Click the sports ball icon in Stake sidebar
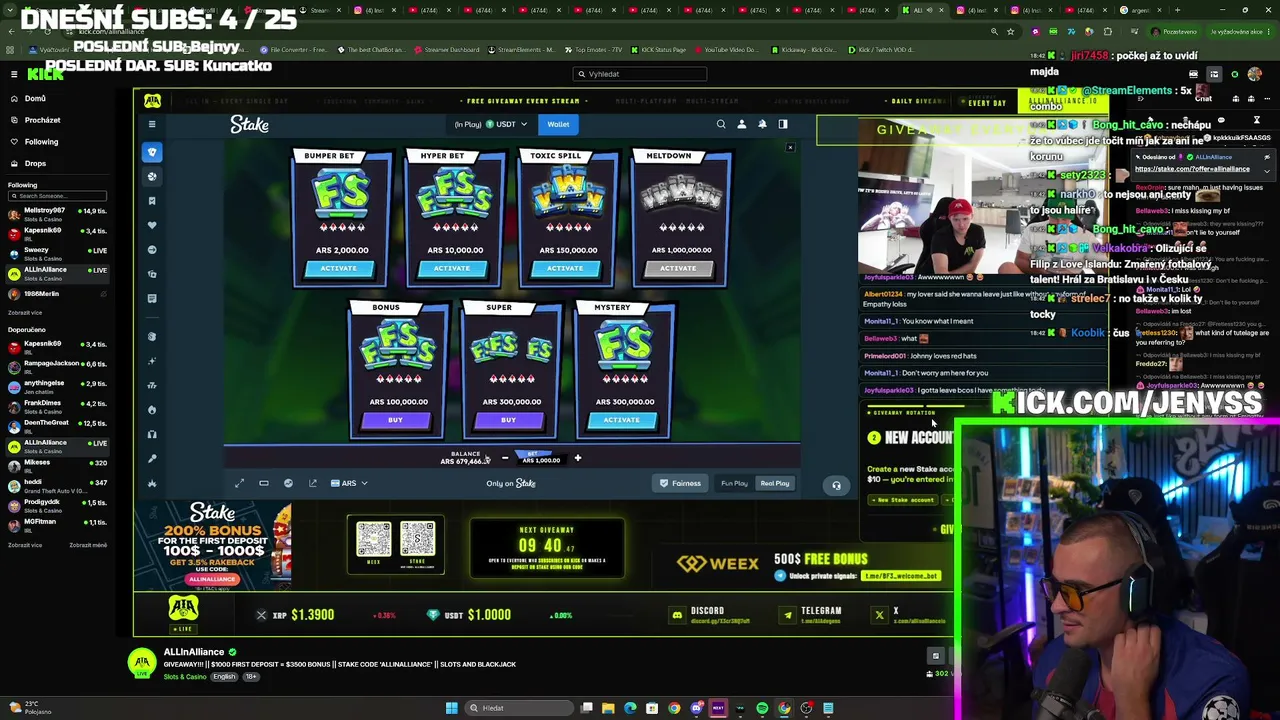 pos(152,176)
